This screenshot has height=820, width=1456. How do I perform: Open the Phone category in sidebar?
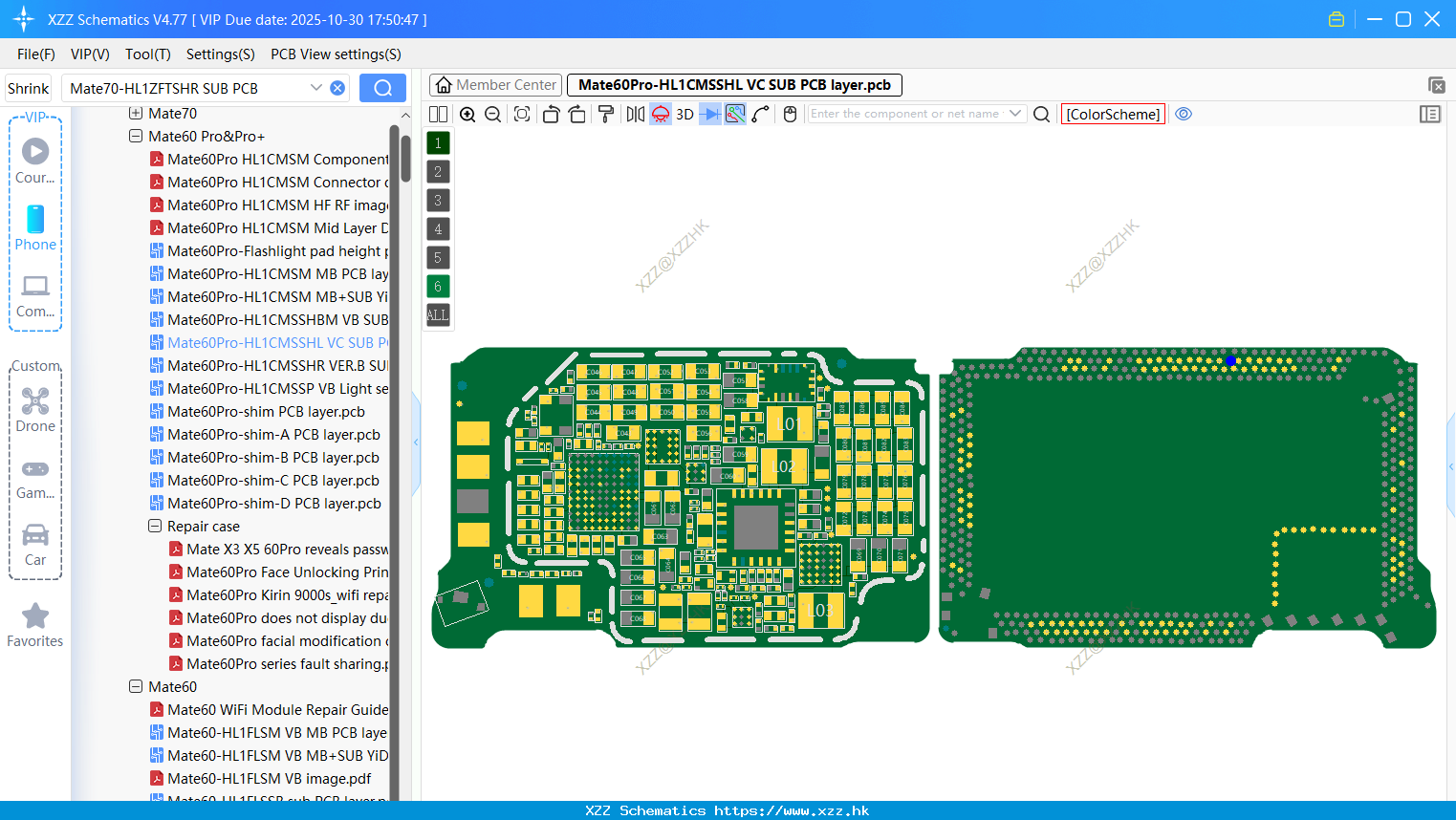coord(35,227)
